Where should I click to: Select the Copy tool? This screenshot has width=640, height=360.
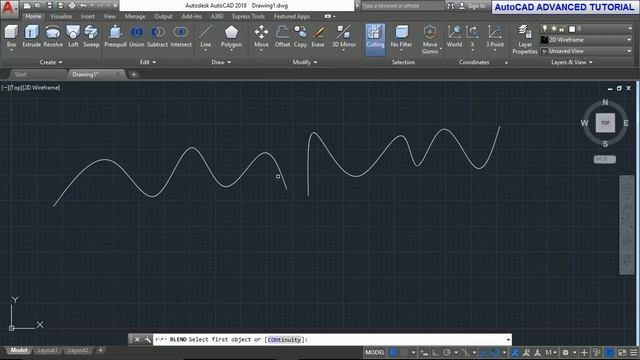coord(300,36)
